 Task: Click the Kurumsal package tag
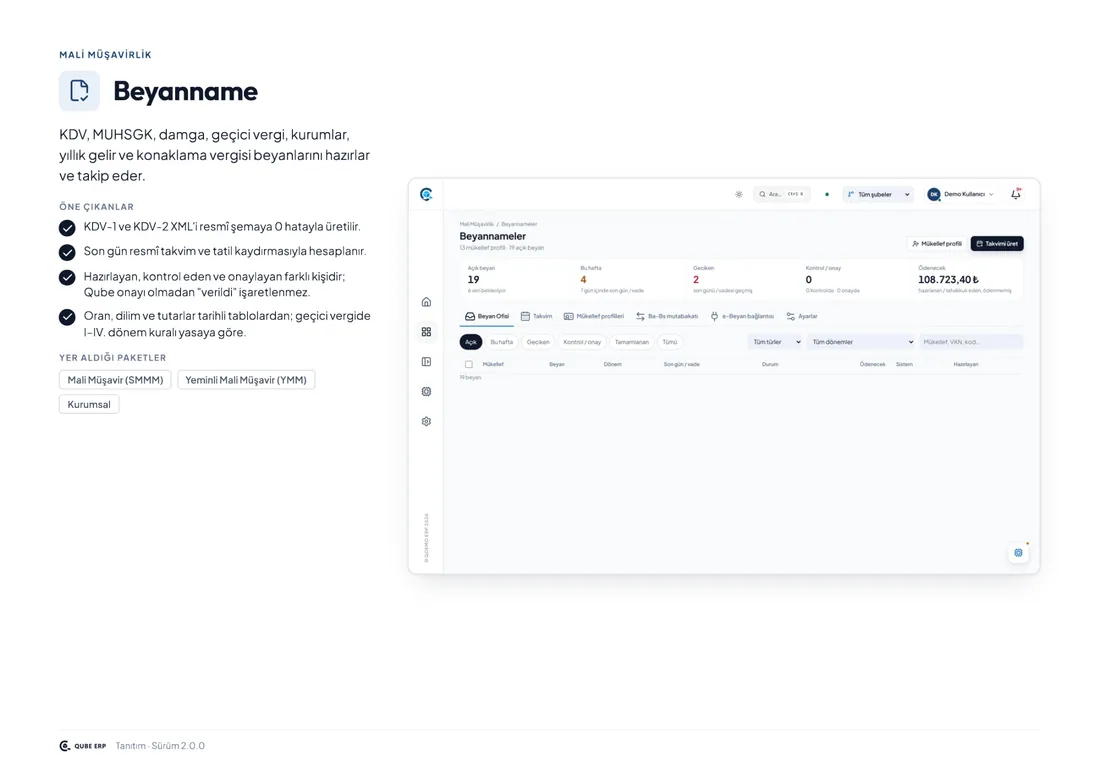pos(89,404)
